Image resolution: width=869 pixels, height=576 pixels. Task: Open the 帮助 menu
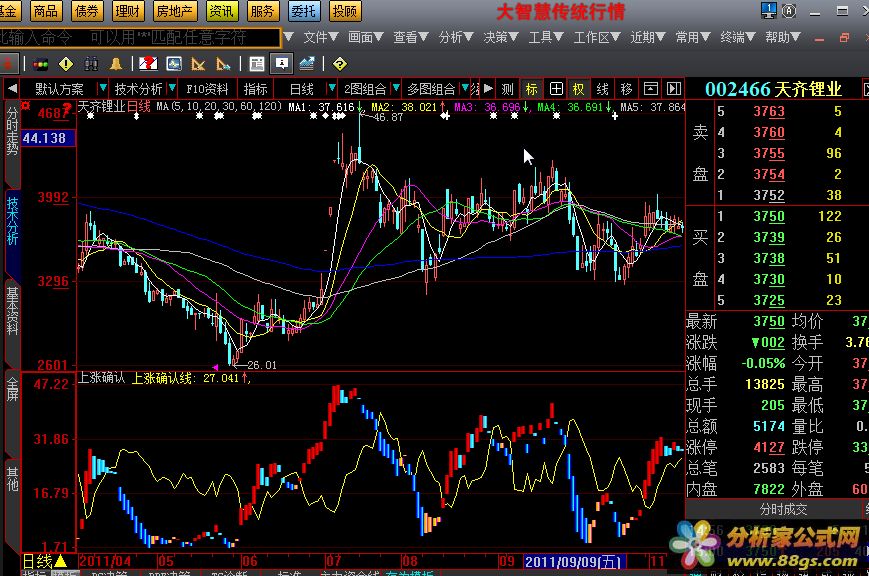[x=783, y=37]
